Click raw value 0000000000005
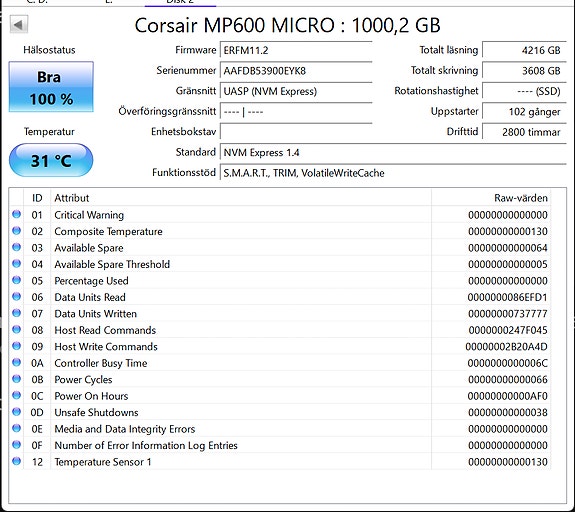Viewport: 575px width, 512px height. (x=508, y=264)
